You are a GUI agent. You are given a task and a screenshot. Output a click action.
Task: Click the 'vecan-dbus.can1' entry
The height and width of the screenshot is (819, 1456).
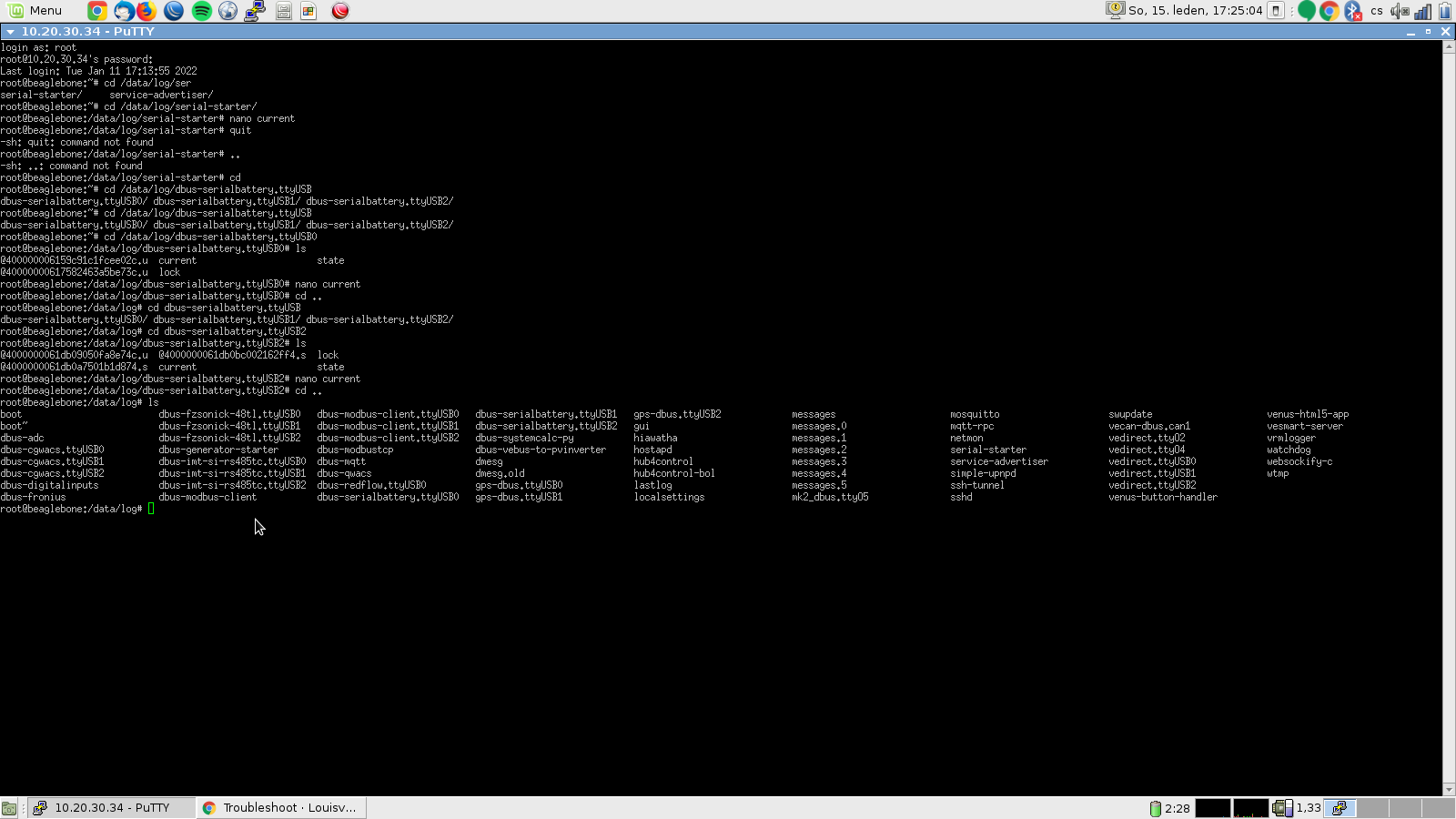click(x=1149, y=426)
